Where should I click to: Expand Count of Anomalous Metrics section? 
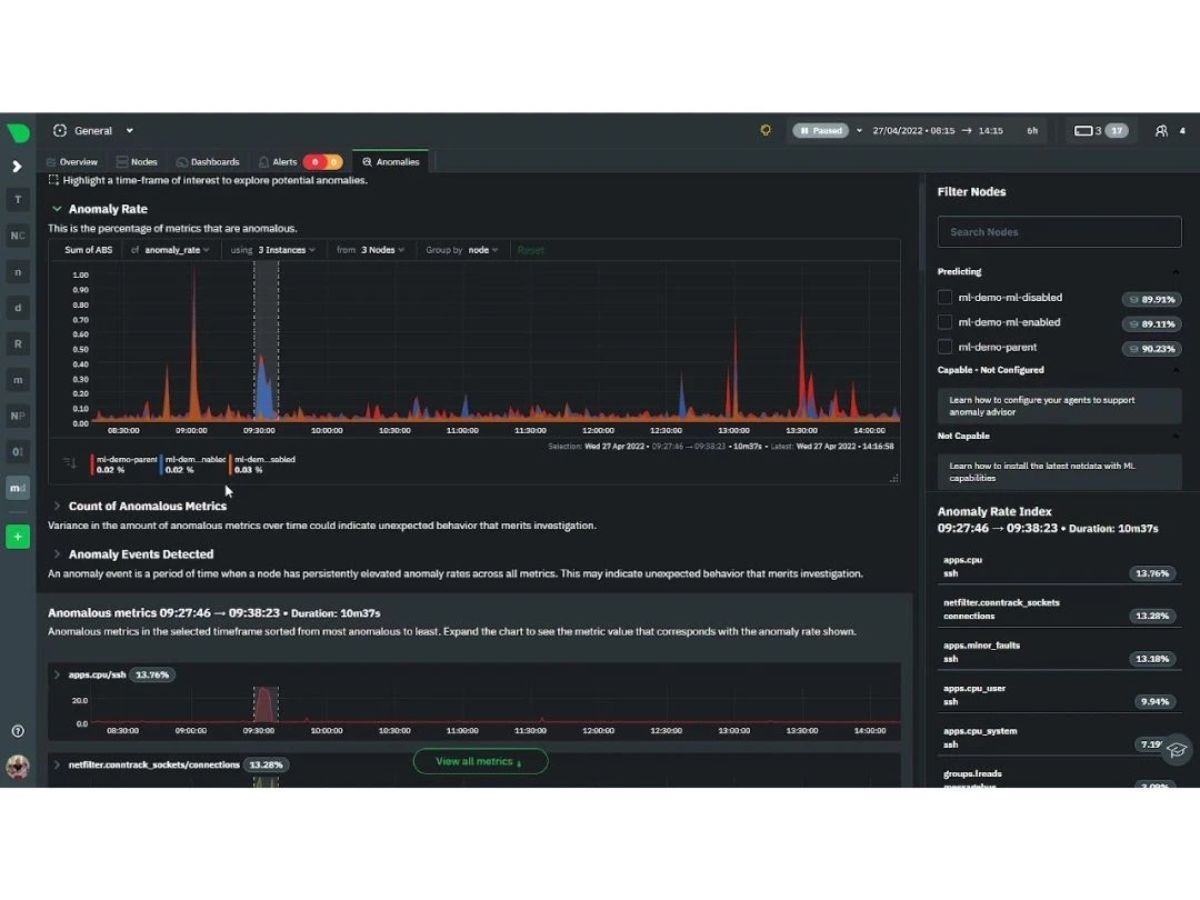57,506
